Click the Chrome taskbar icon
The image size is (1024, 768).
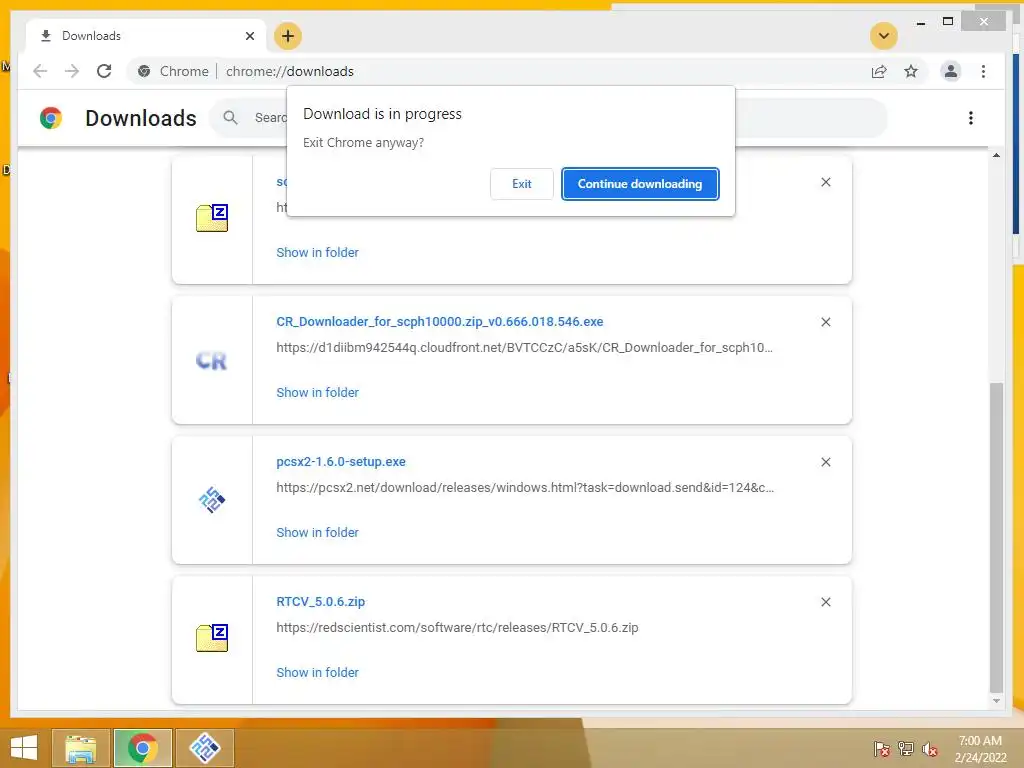coord(143,748)
